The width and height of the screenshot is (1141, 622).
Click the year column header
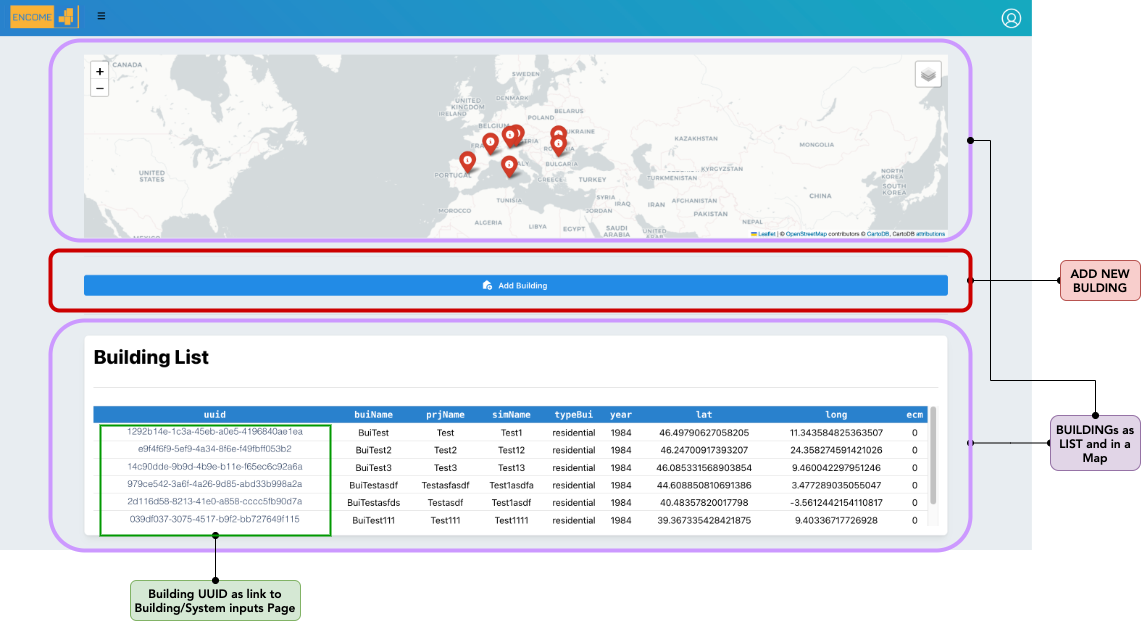click(x=621, y=415)
